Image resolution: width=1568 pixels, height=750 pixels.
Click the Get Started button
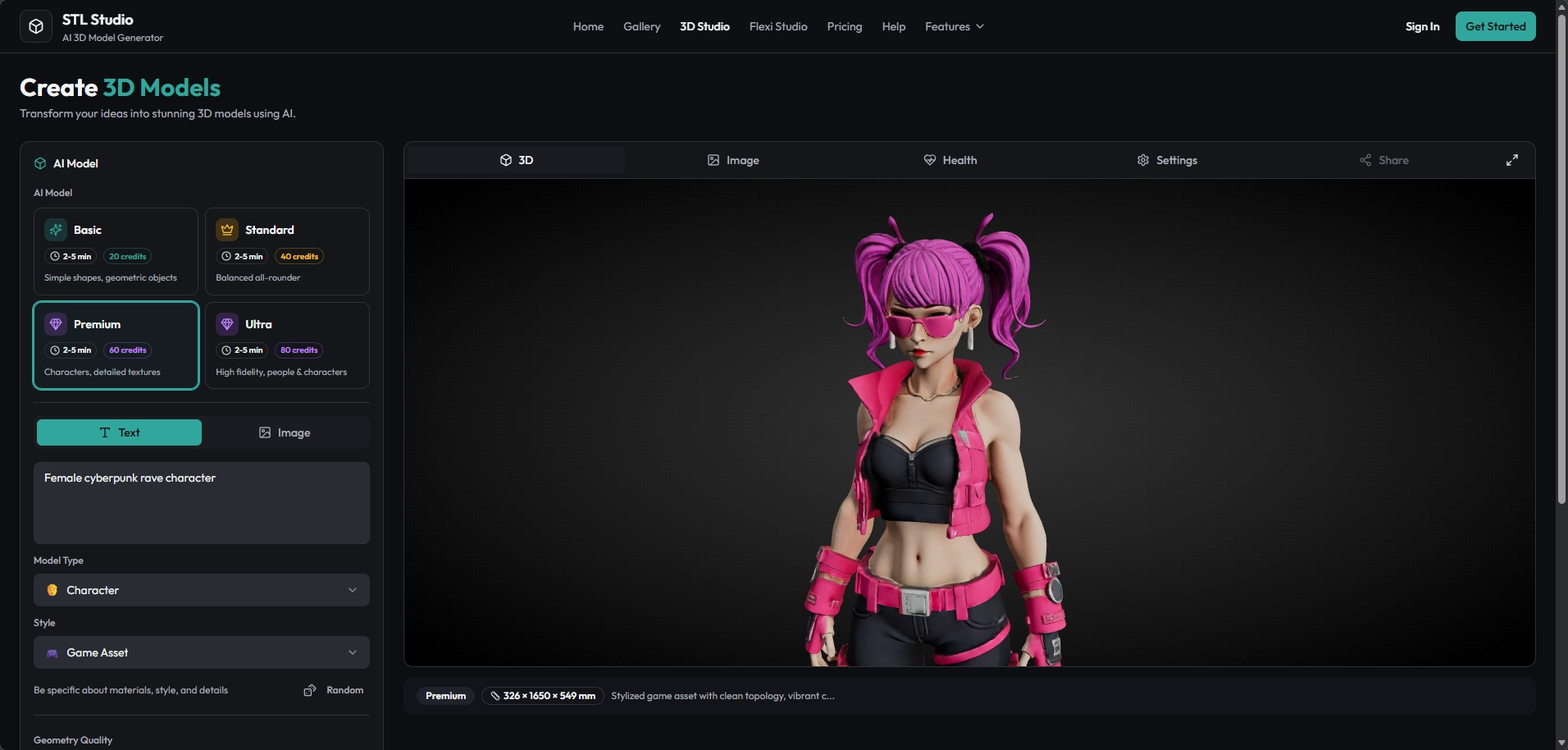[x=1495, y=25]
